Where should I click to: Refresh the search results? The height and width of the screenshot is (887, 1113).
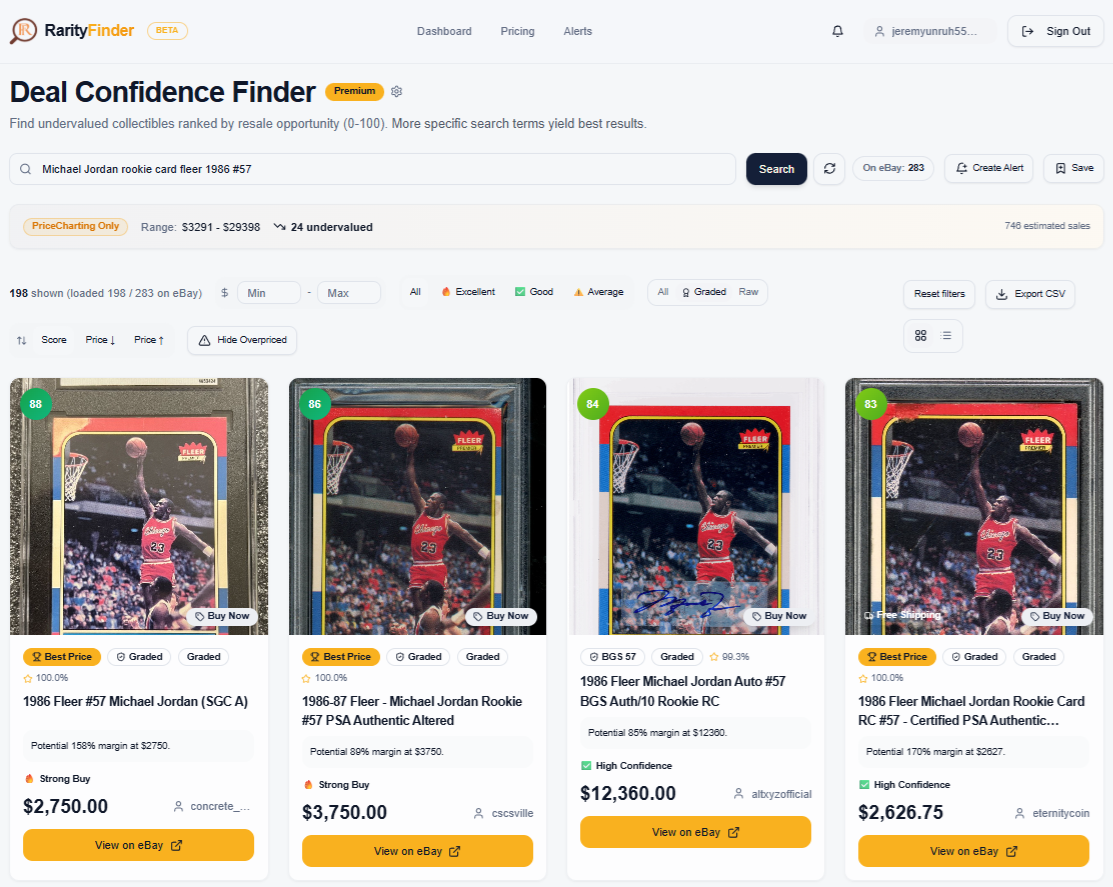pyautogui.click(x=829, y=168)
